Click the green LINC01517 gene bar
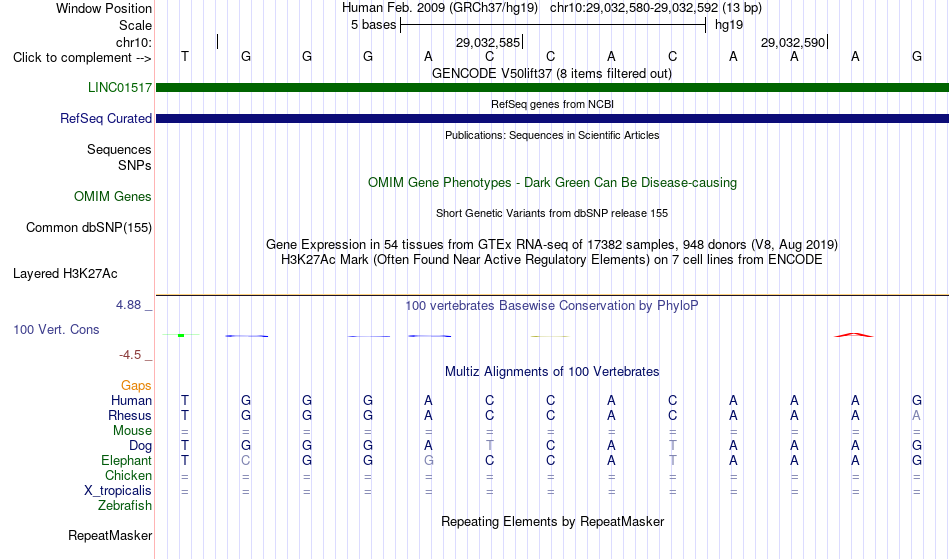The height and width of the screenshot is (559, 950). [552, 87]
